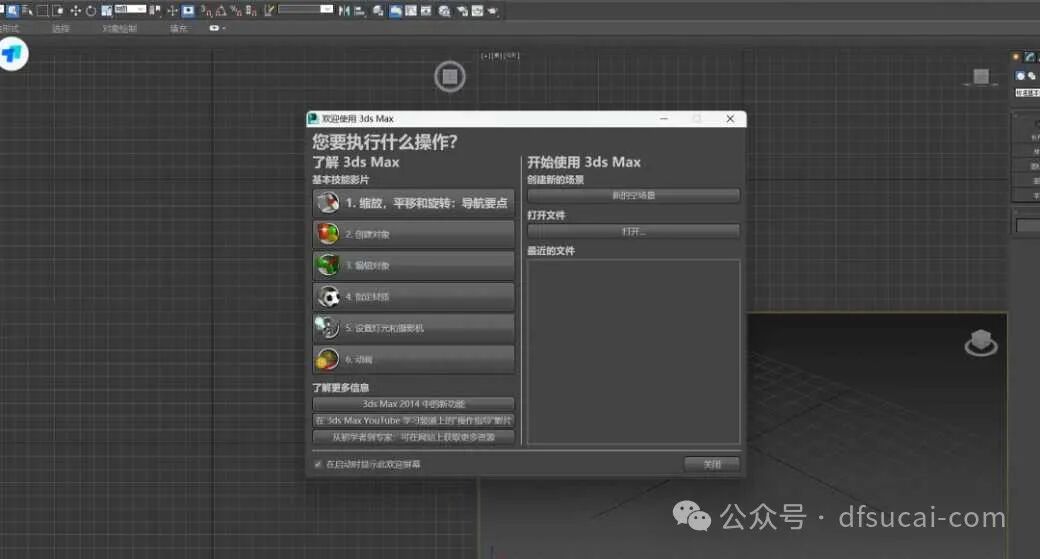This screenshot has width=1040, height=559.
Task: Play video 6 动画
Action: 413,359
